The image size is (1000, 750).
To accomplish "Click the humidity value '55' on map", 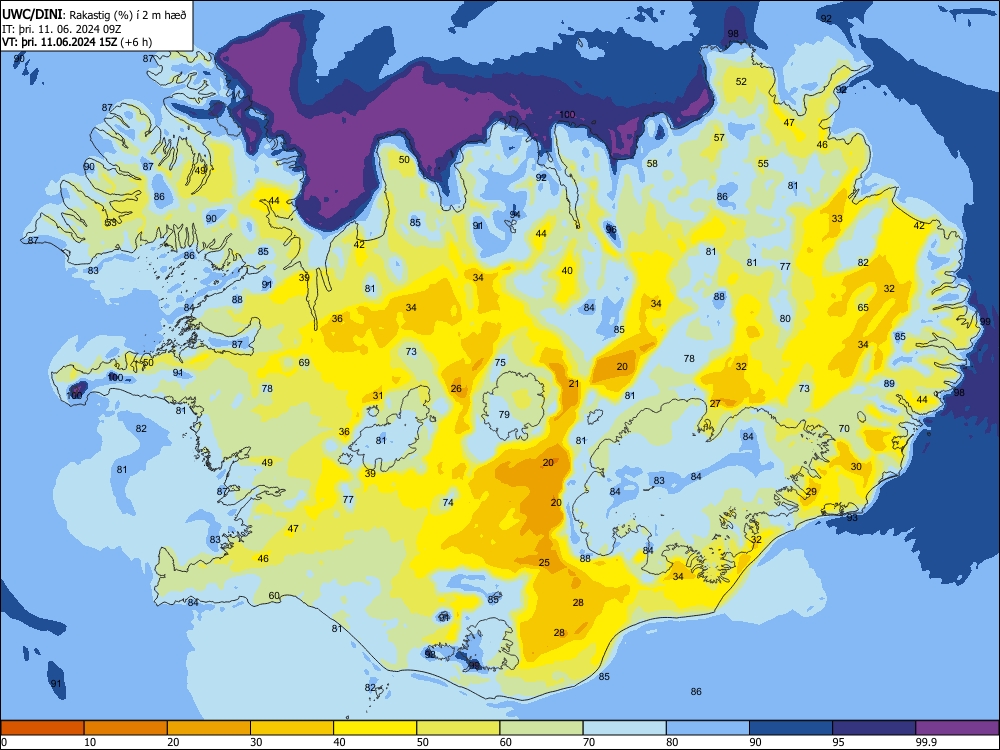I will point(763,164).
